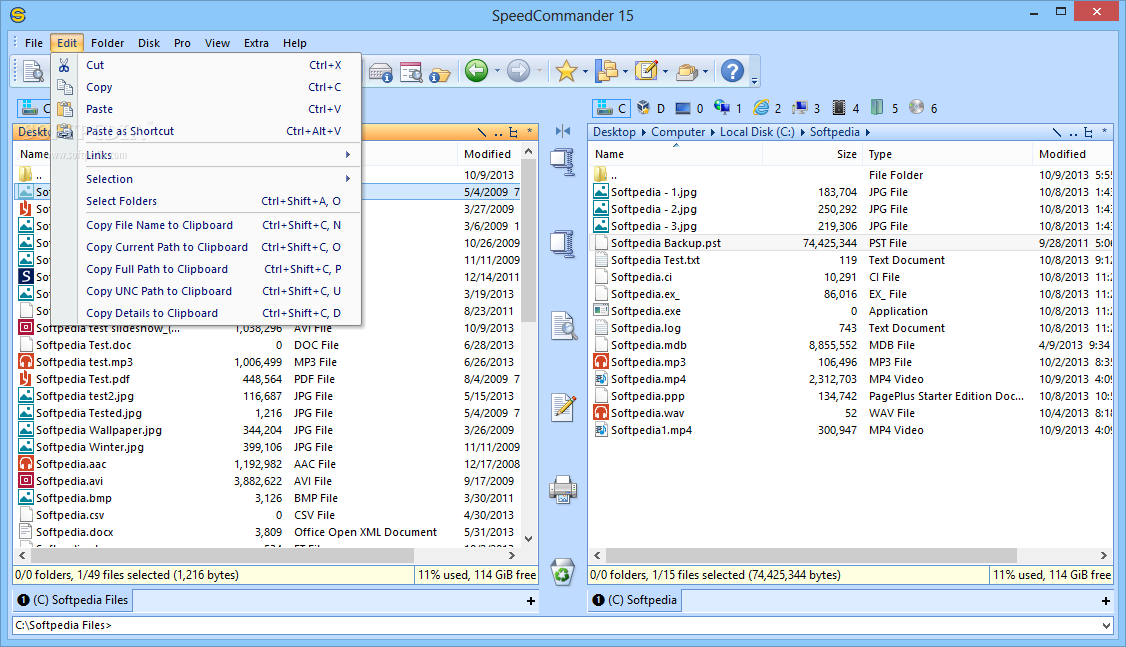Add new tab in left panel

pos(531,601)
